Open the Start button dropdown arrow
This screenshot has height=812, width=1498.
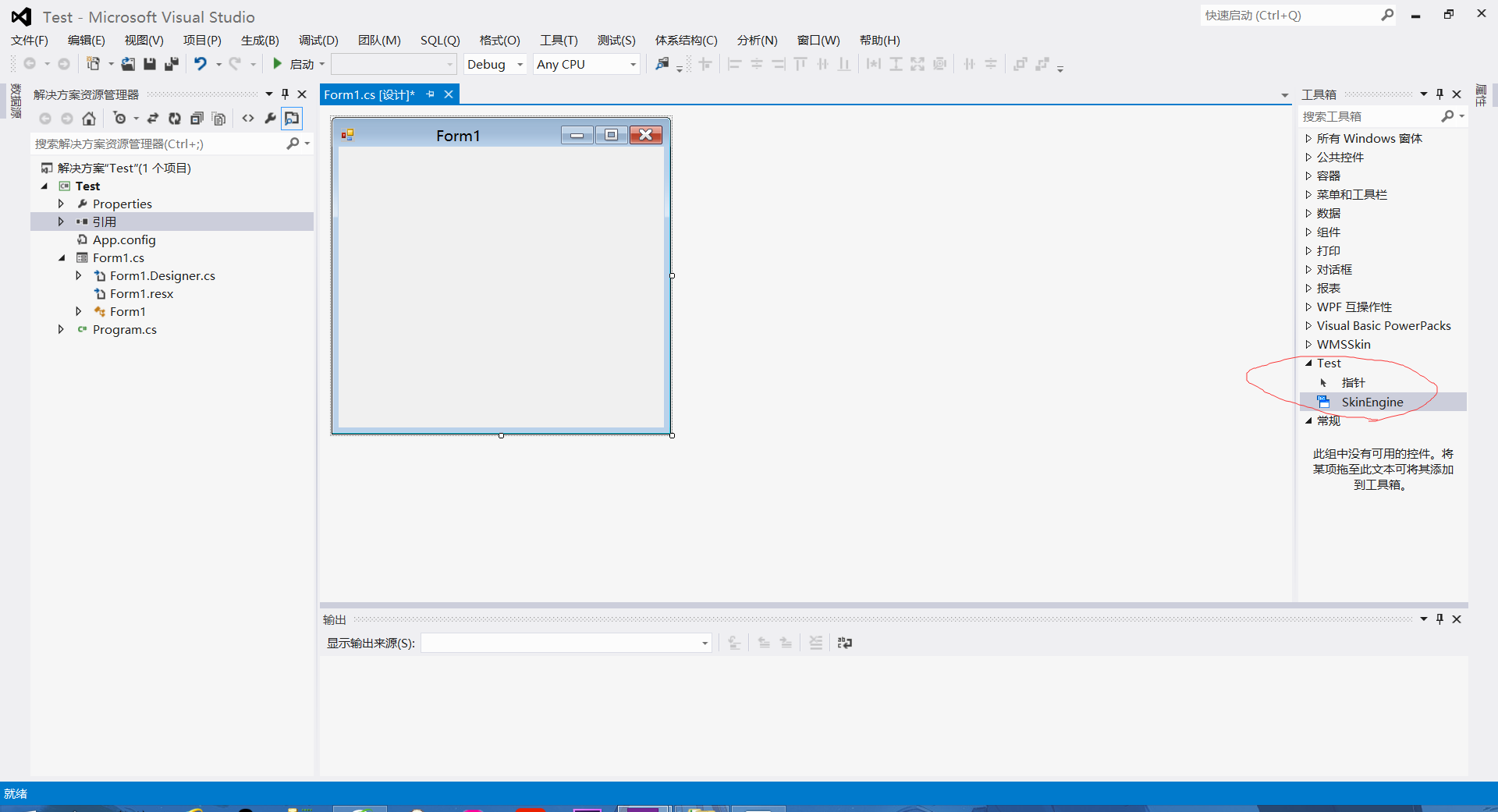[321, 65]
